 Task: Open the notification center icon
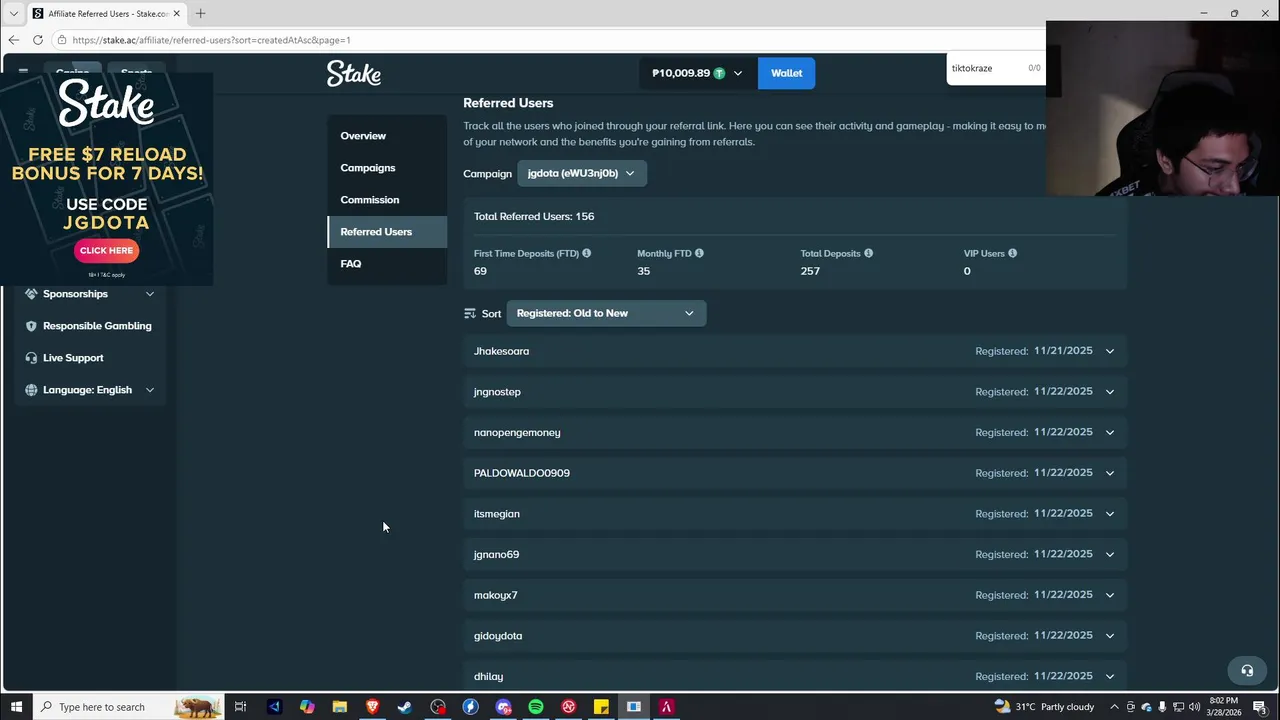point(1260,707)
